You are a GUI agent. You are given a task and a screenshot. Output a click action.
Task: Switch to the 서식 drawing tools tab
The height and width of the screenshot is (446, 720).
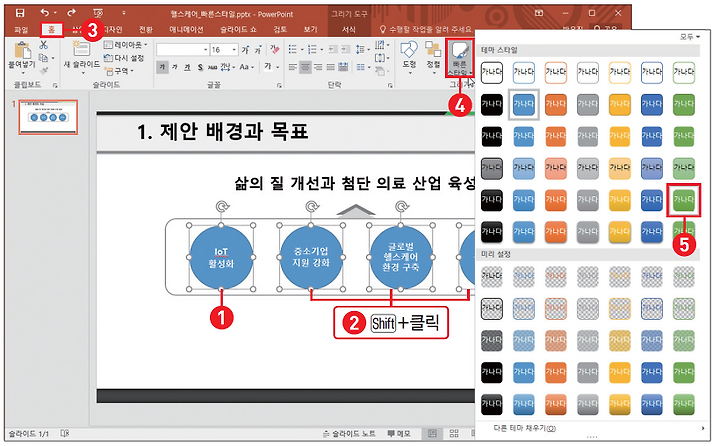pos(349,29)
